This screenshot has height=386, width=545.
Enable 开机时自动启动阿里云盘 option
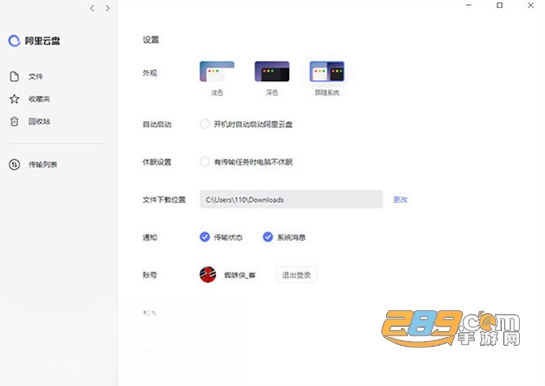pos(205,124)
